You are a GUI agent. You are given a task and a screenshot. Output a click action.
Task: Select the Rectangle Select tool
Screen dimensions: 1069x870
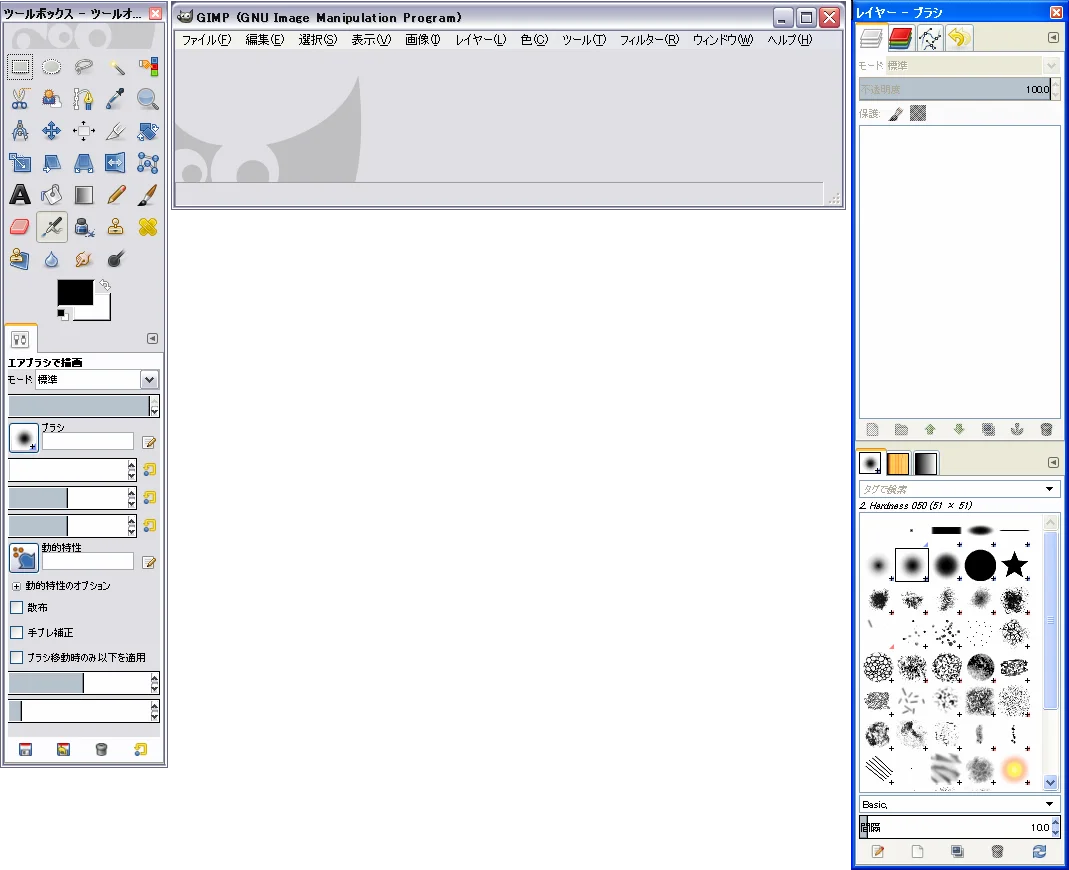point(20,67)
